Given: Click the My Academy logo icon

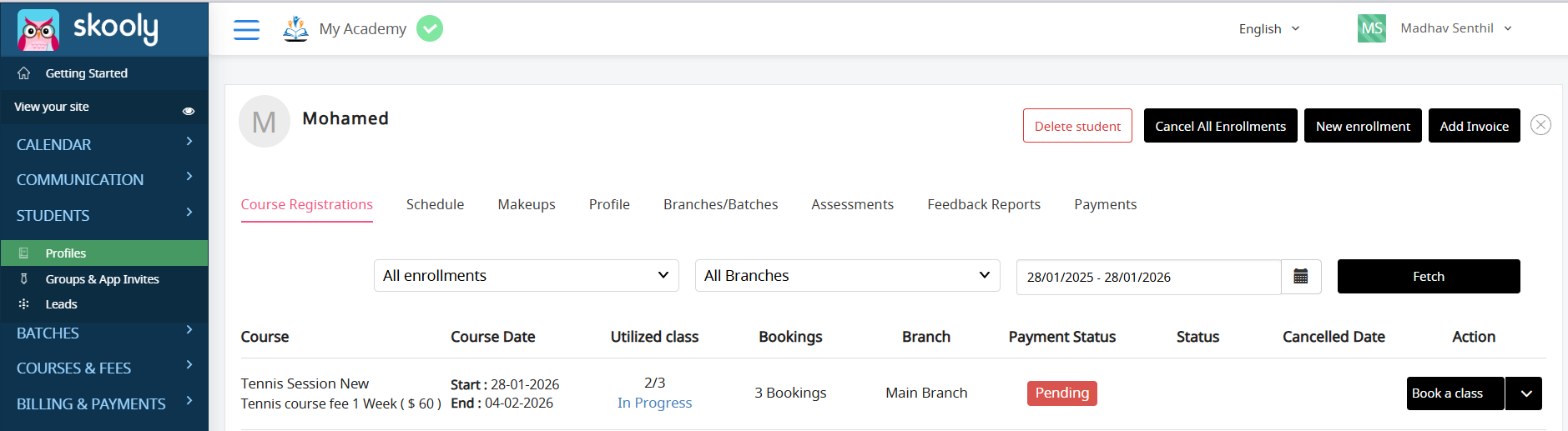Looking at the screenshot, I should click(295, 28).
